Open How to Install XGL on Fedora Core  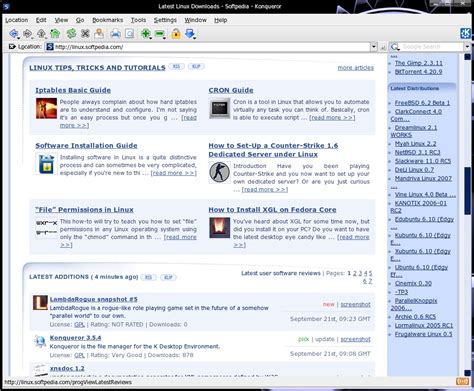tap(272, 210)
